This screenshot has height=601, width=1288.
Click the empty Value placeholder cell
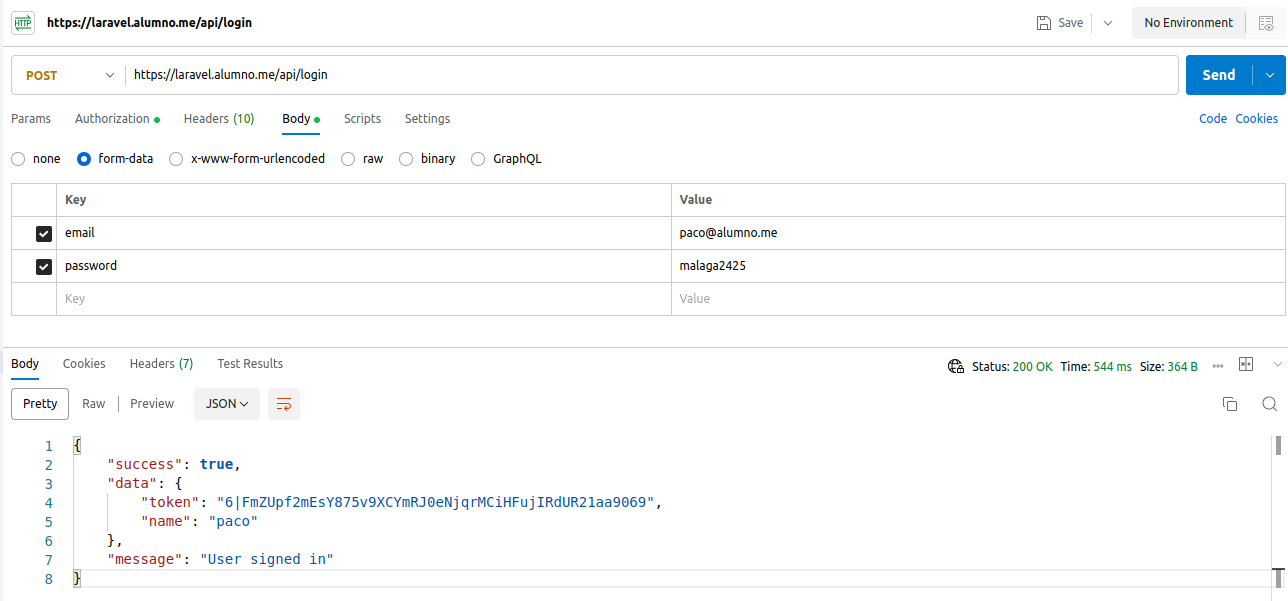coord(978,299)
